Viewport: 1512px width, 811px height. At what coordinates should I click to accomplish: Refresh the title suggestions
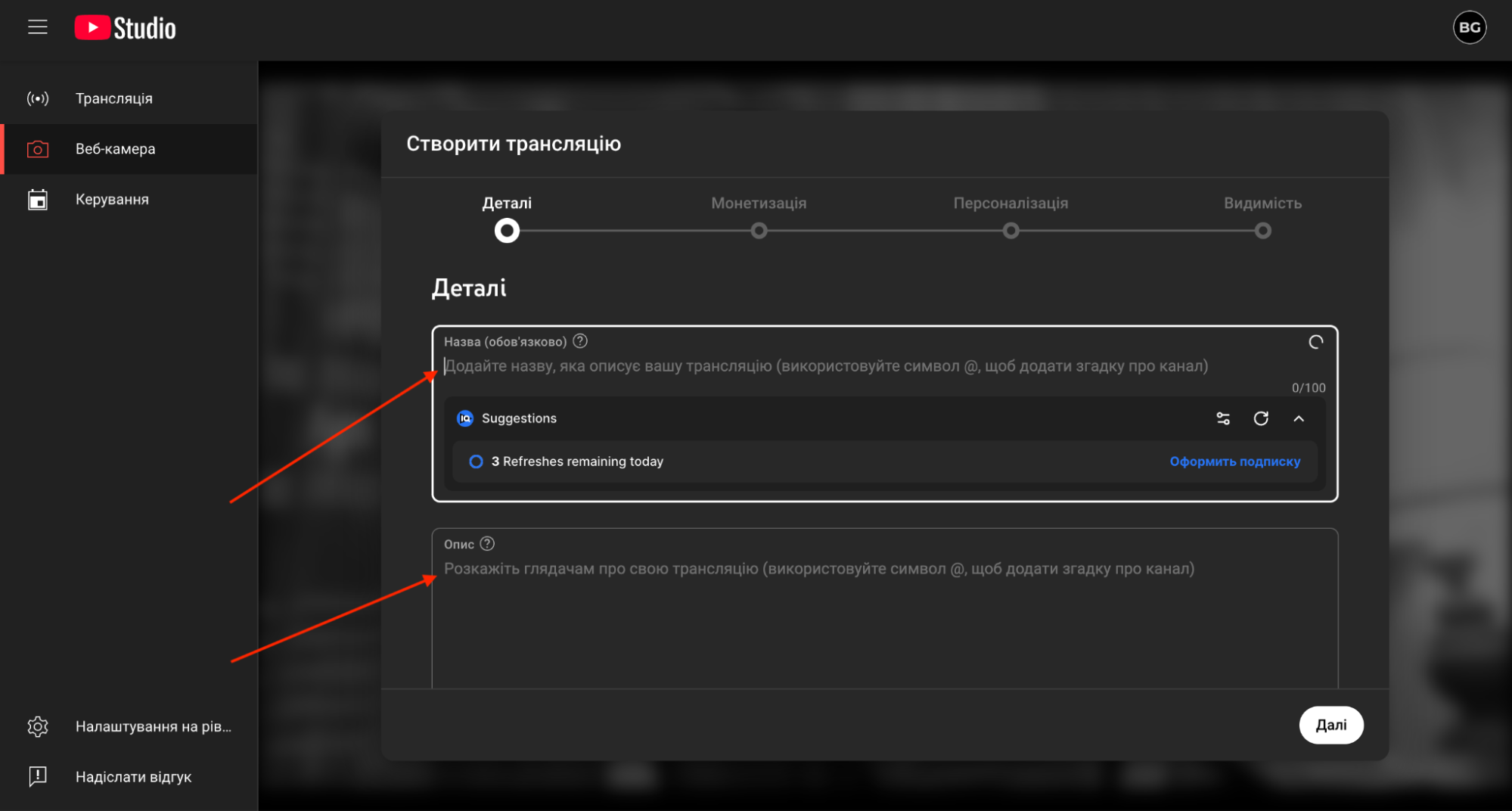tap(1261, 418)
